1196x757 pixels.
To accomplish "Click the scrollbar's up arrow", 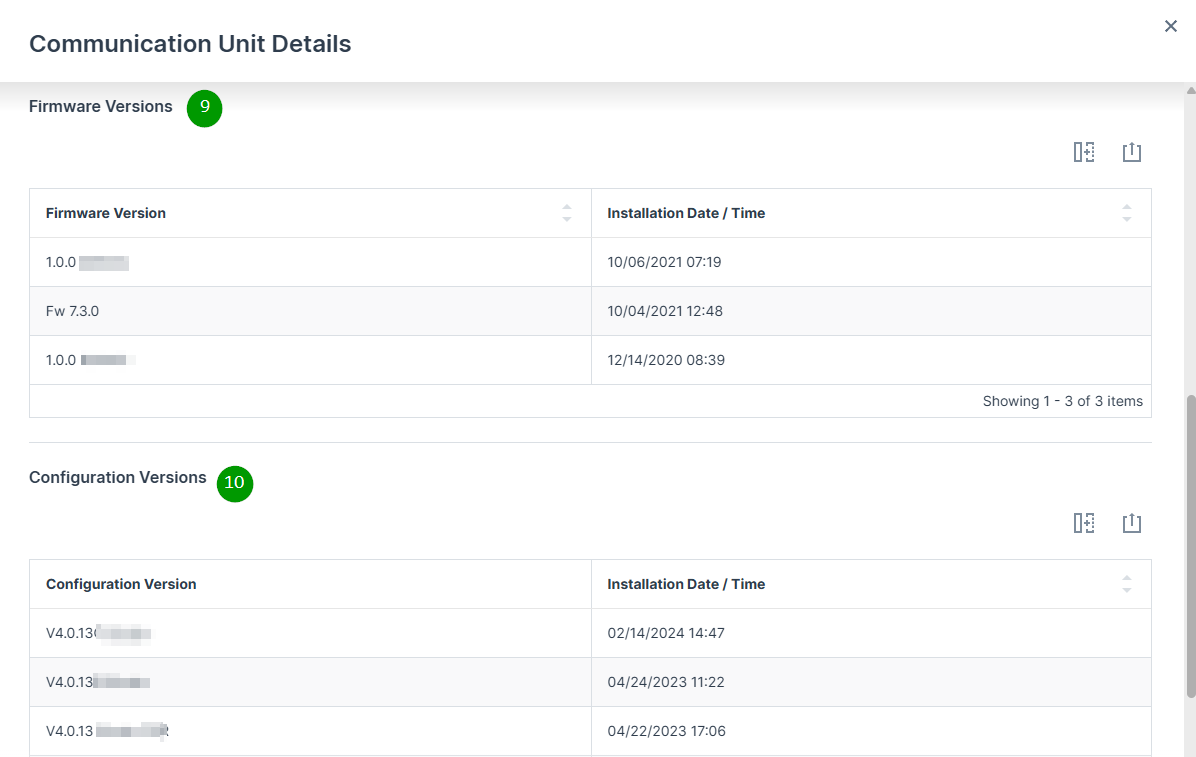I will [1190, 91].
